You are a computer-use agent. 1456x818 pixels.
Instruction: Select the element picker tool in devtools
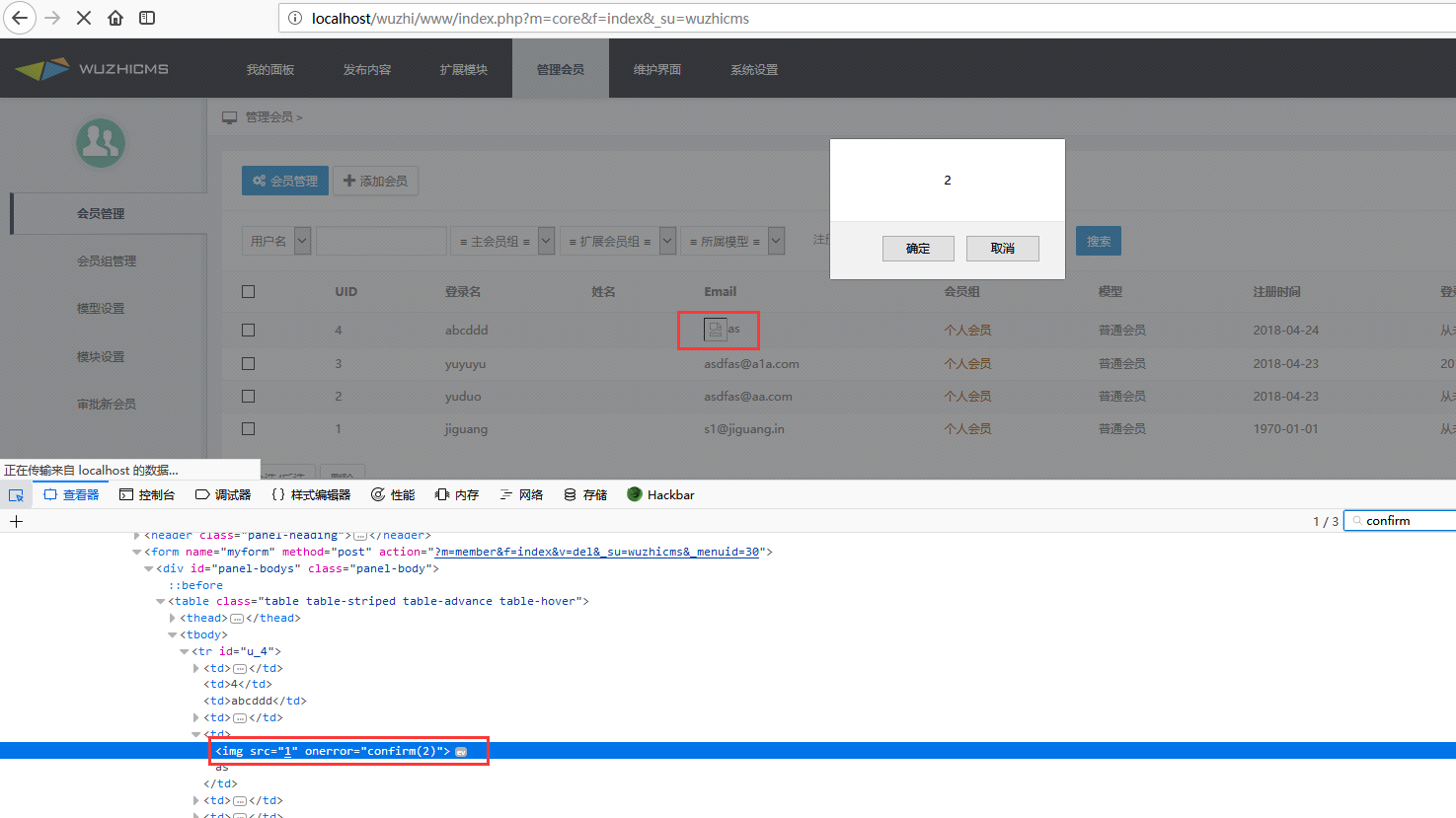(16, 494)
